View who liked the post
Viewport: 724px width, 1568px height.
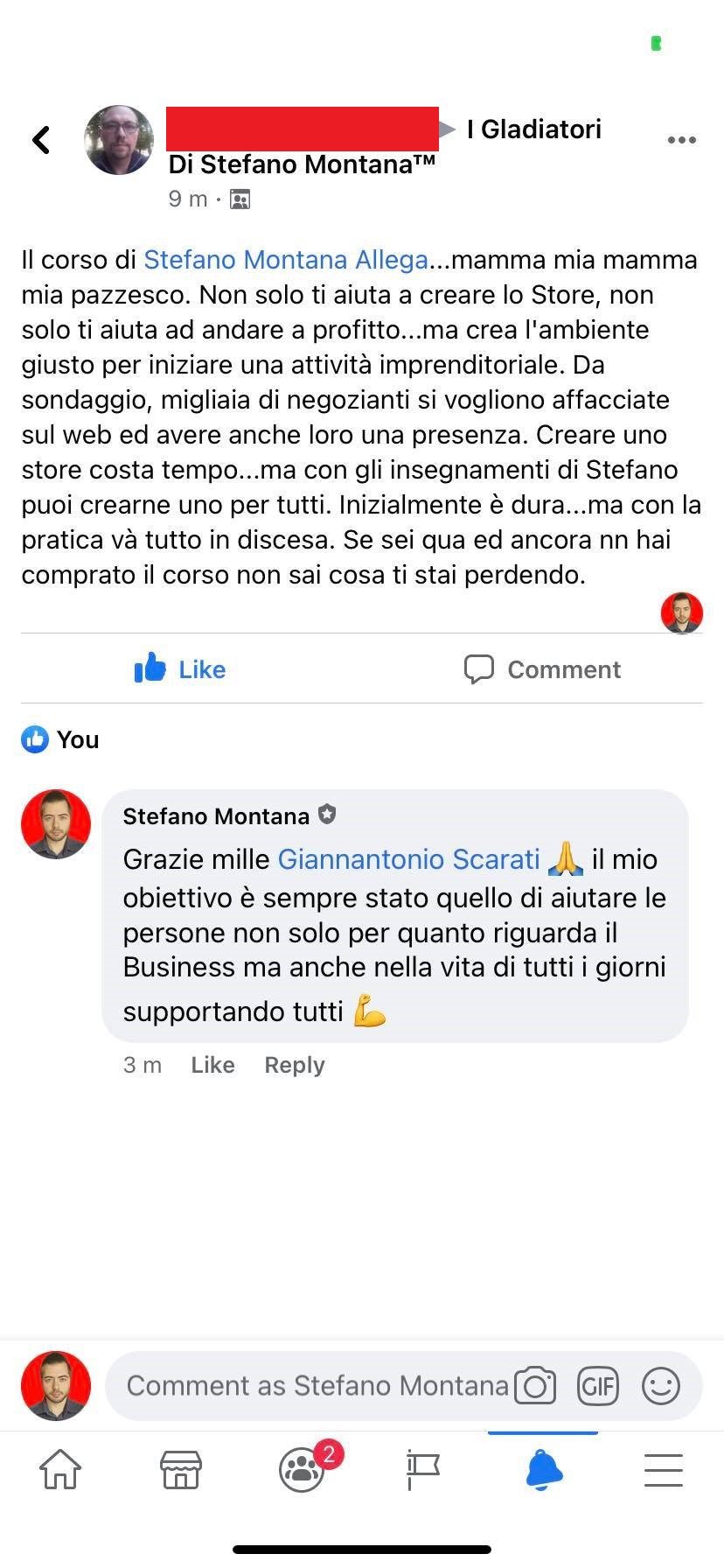[x=60, y=740]
